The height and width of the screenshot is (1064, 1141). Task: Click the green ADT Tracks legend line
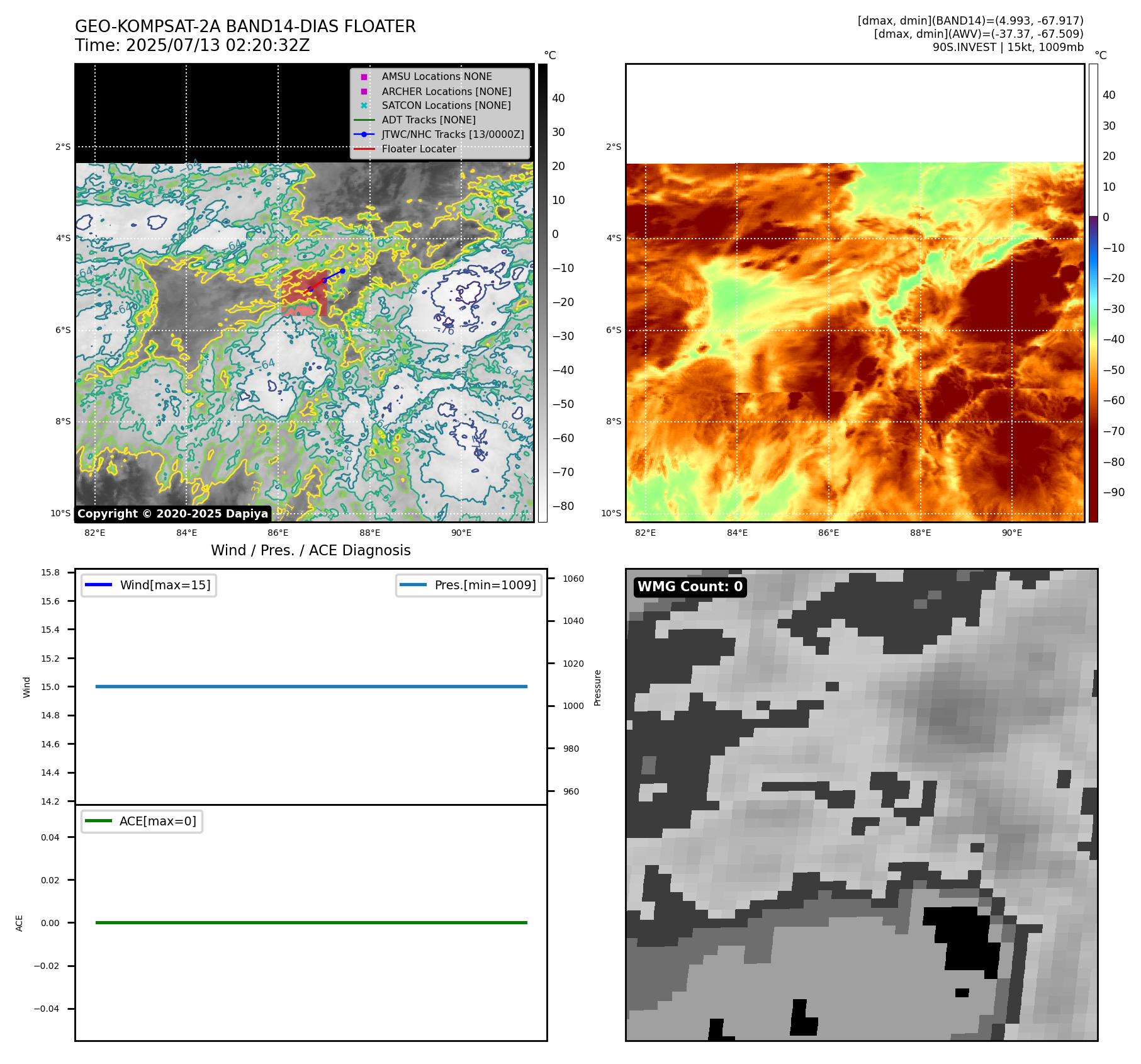click(x=364, y=120)
